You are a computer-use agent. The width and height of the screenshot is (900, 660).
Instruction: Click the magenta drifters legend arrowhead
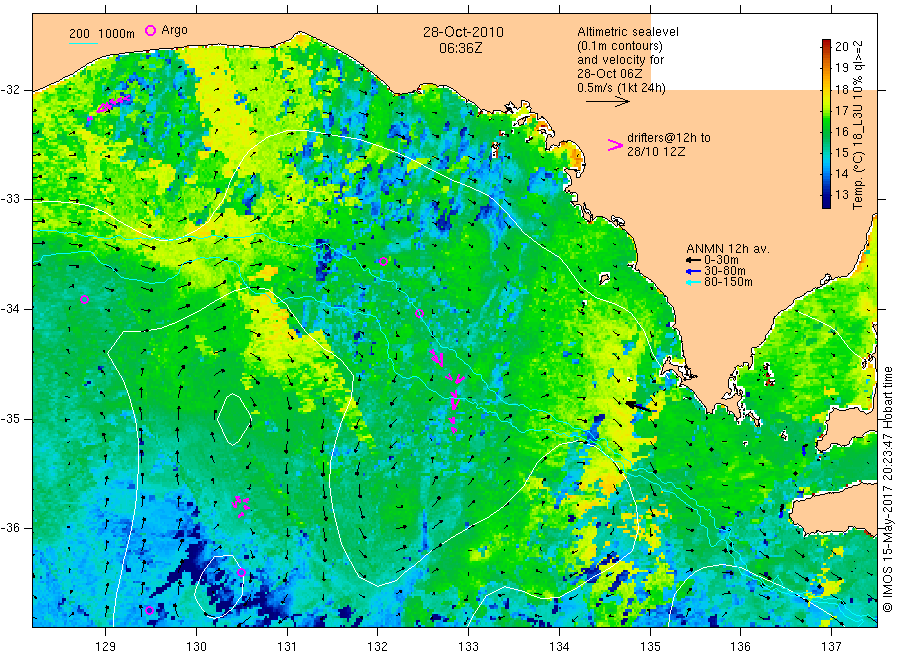click(615, 145)
